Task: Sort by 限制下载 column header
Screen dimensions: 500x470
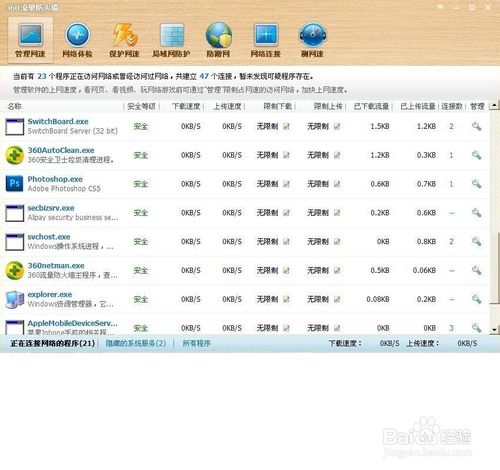Action: coord(278,106)
